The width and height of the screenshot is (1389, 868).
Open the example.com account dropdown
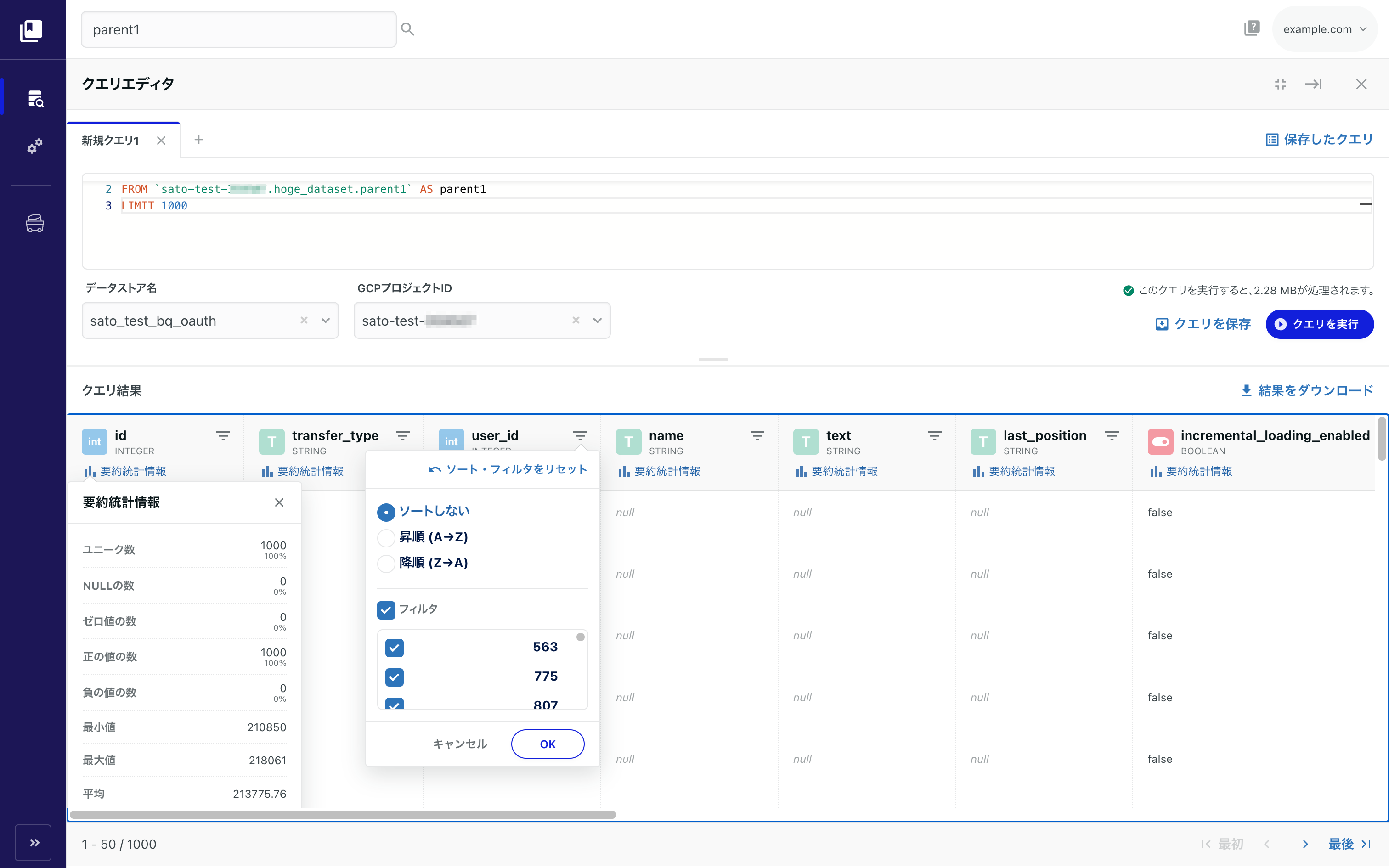[x=1324, y=29]
